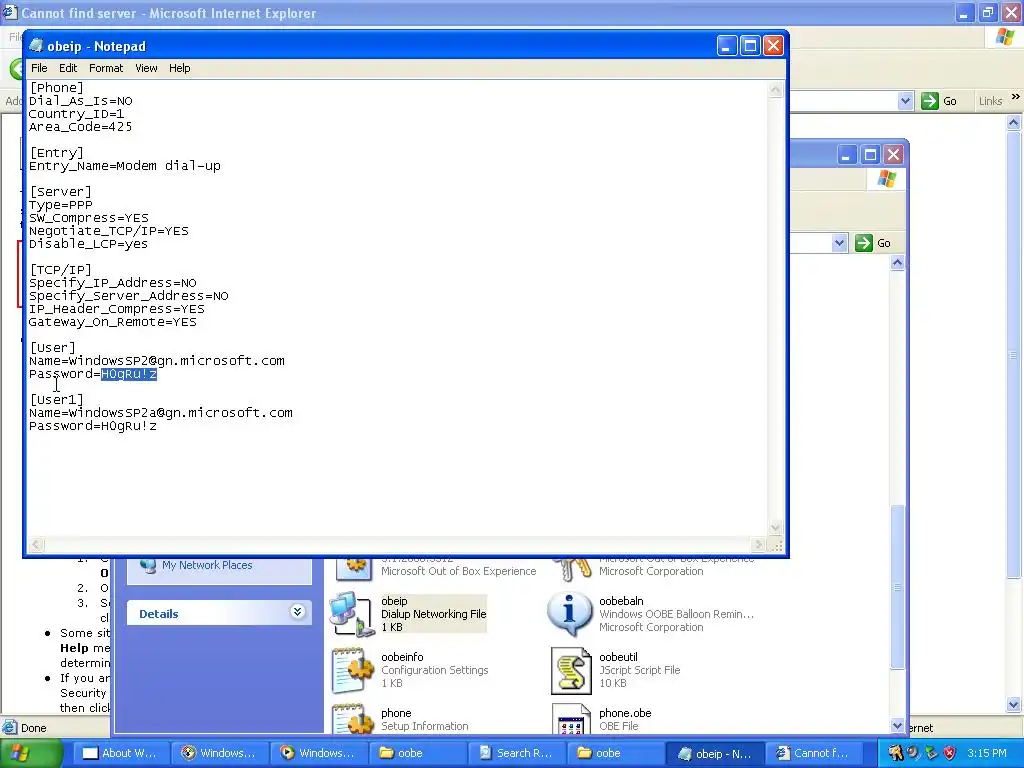Image resolution: width=1024 pixels, height=768 pixels.
Task: Click the Area_Code=425 line
Action: click(x=80, y=127)
